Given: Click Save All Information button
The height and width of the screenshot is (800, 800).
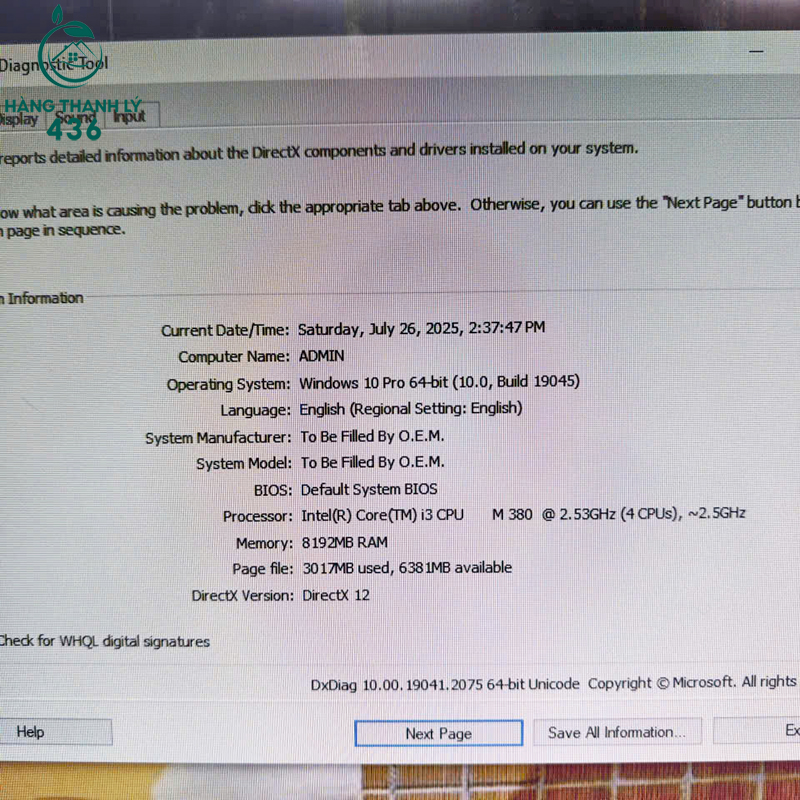Looking at the screenshot, I should [616, 732].
